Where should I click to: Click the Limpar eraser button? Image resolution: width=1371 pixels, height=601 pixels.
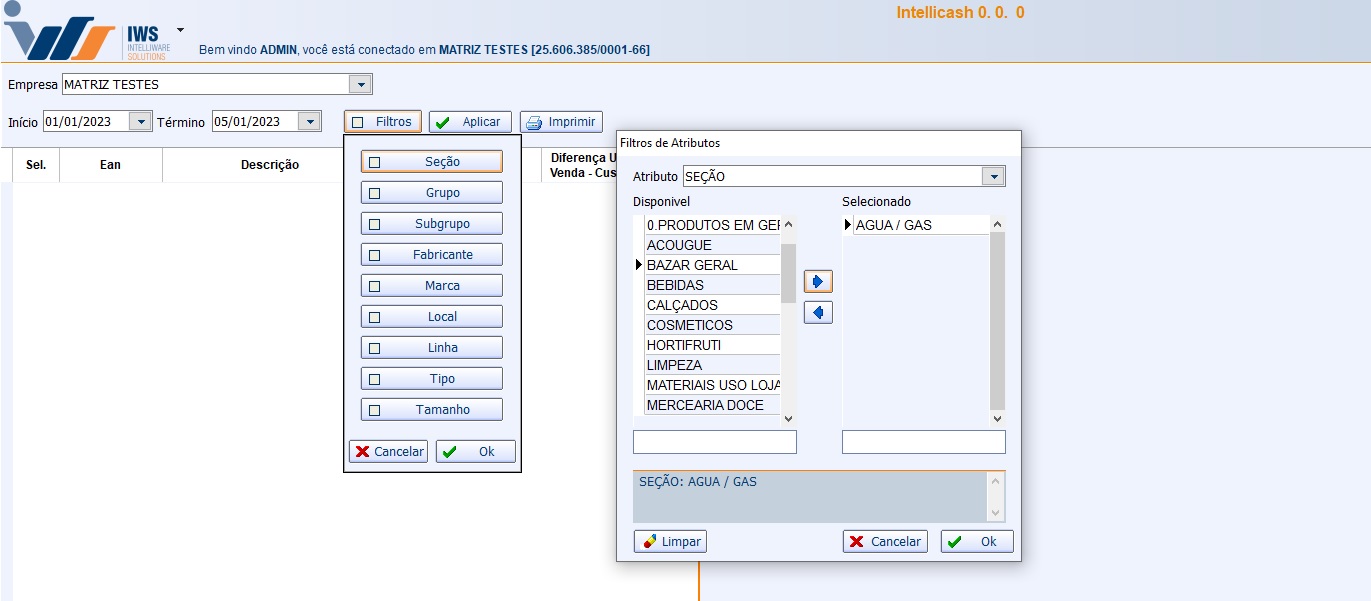pyautogui.click(x=670, y=541)
